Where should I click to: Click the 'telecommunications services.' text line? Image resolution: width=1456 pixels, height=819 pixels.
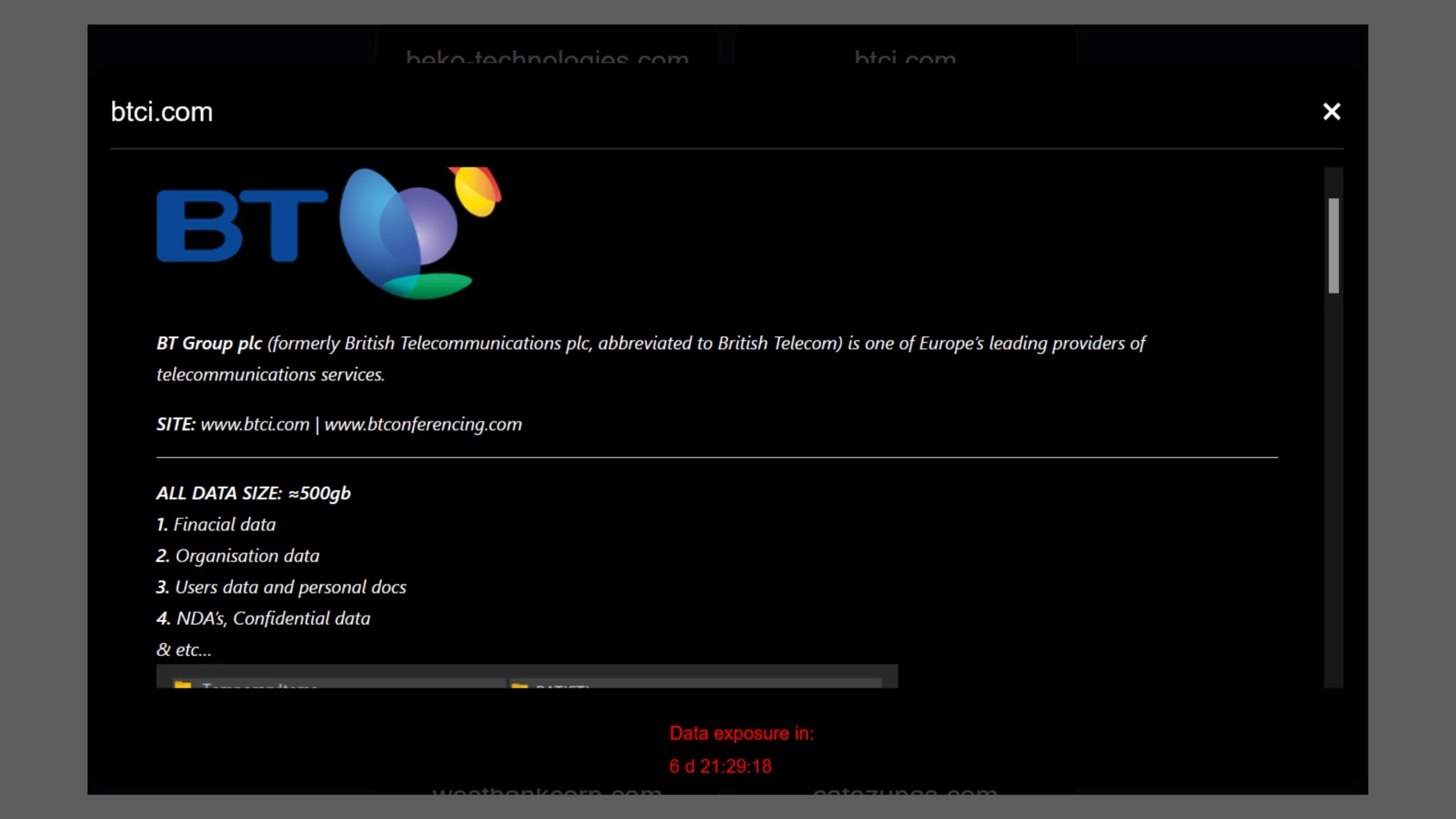(271, 375)
